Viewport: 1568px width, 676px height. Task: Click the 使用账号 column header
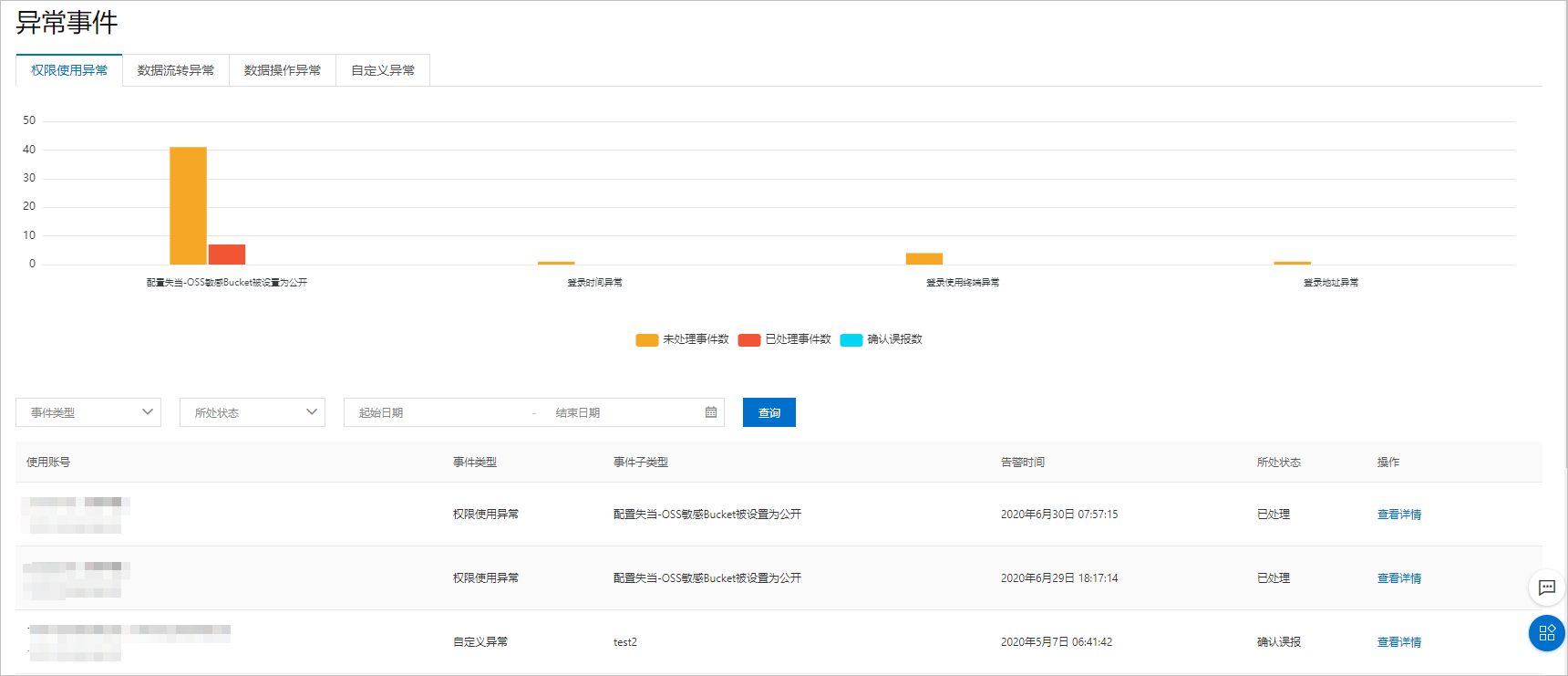(48, 463)
